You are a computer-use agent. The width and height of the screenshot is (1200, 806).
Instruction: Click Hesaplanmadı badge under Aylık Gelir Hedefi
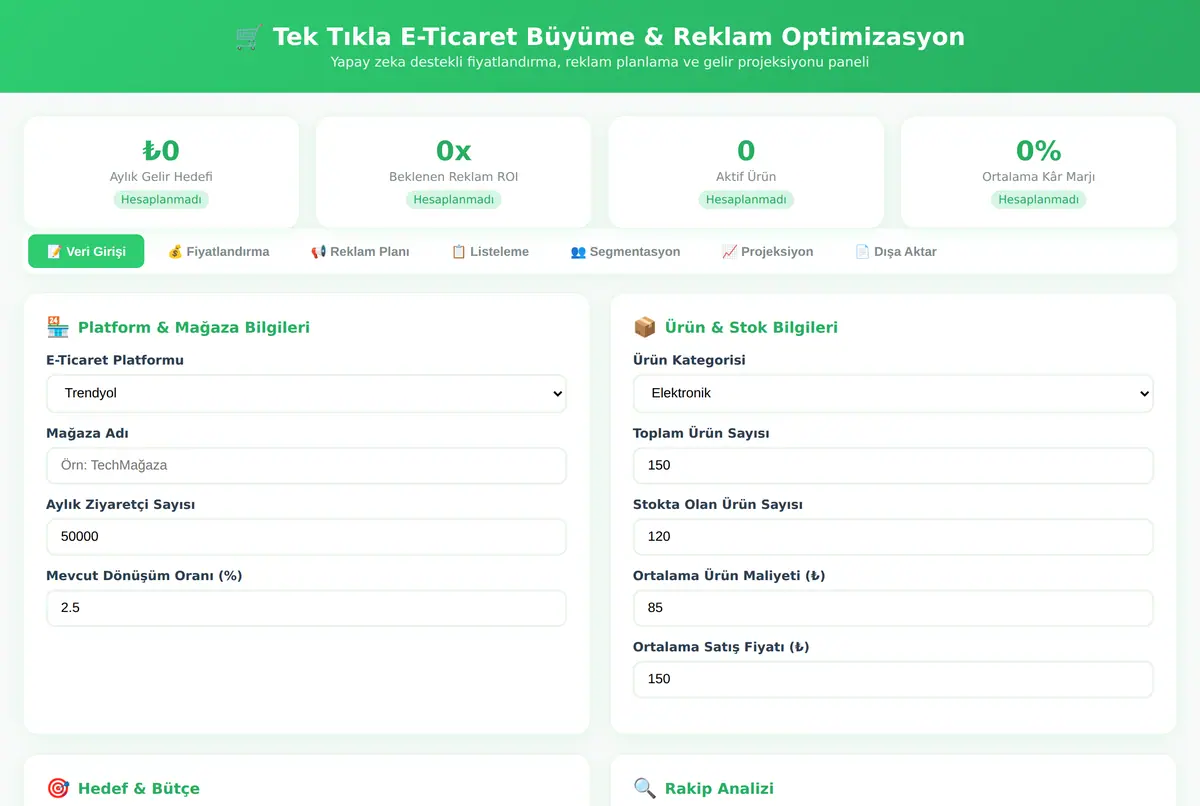pos(161,199)
